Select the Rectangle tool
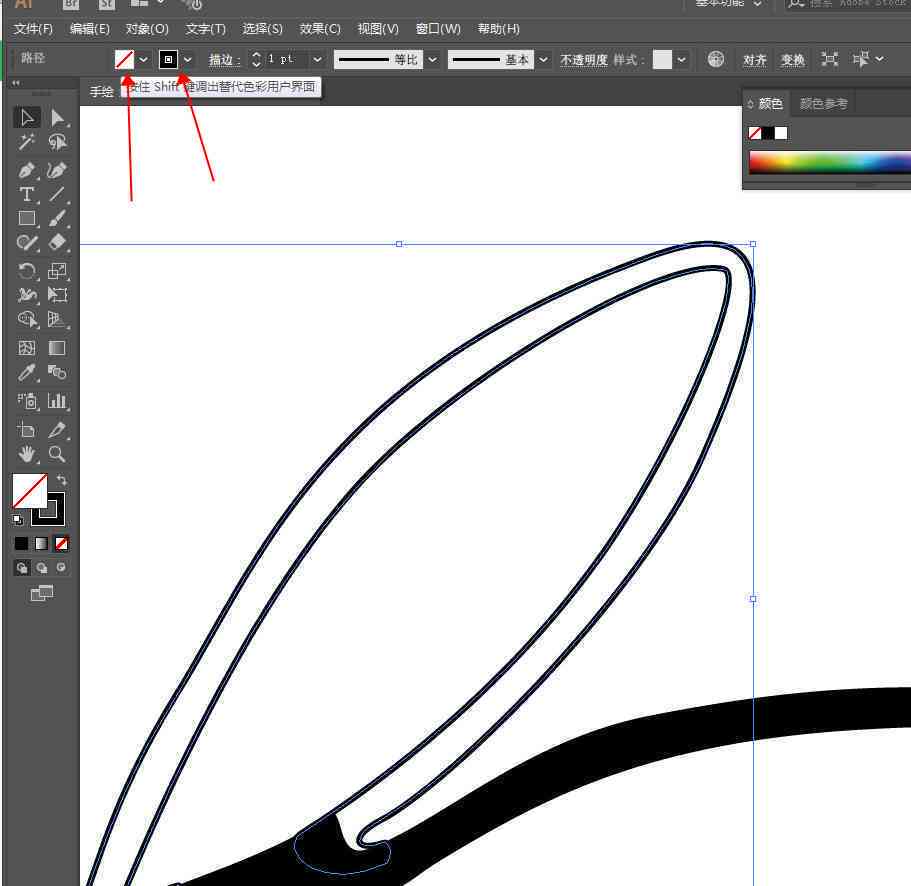Image resolution: width=911 pixels, height=886 pixels. [x=27, y=218]
